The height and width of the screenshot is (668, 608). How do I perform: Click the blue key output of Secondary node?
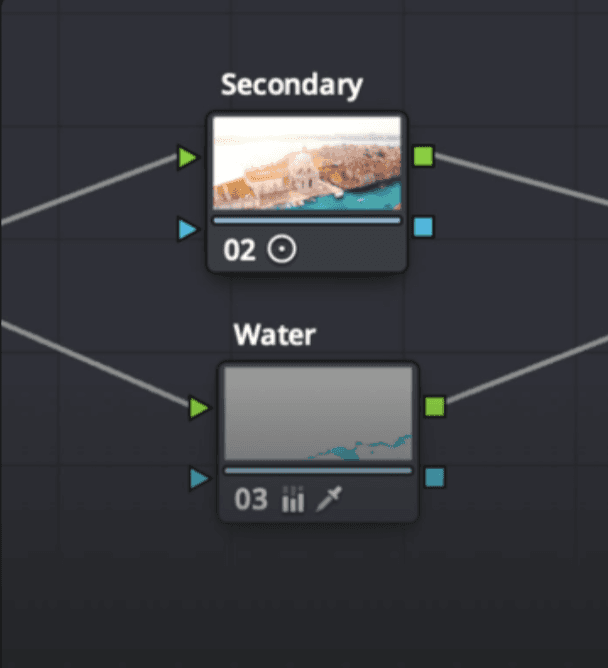(x=423, y=227)
